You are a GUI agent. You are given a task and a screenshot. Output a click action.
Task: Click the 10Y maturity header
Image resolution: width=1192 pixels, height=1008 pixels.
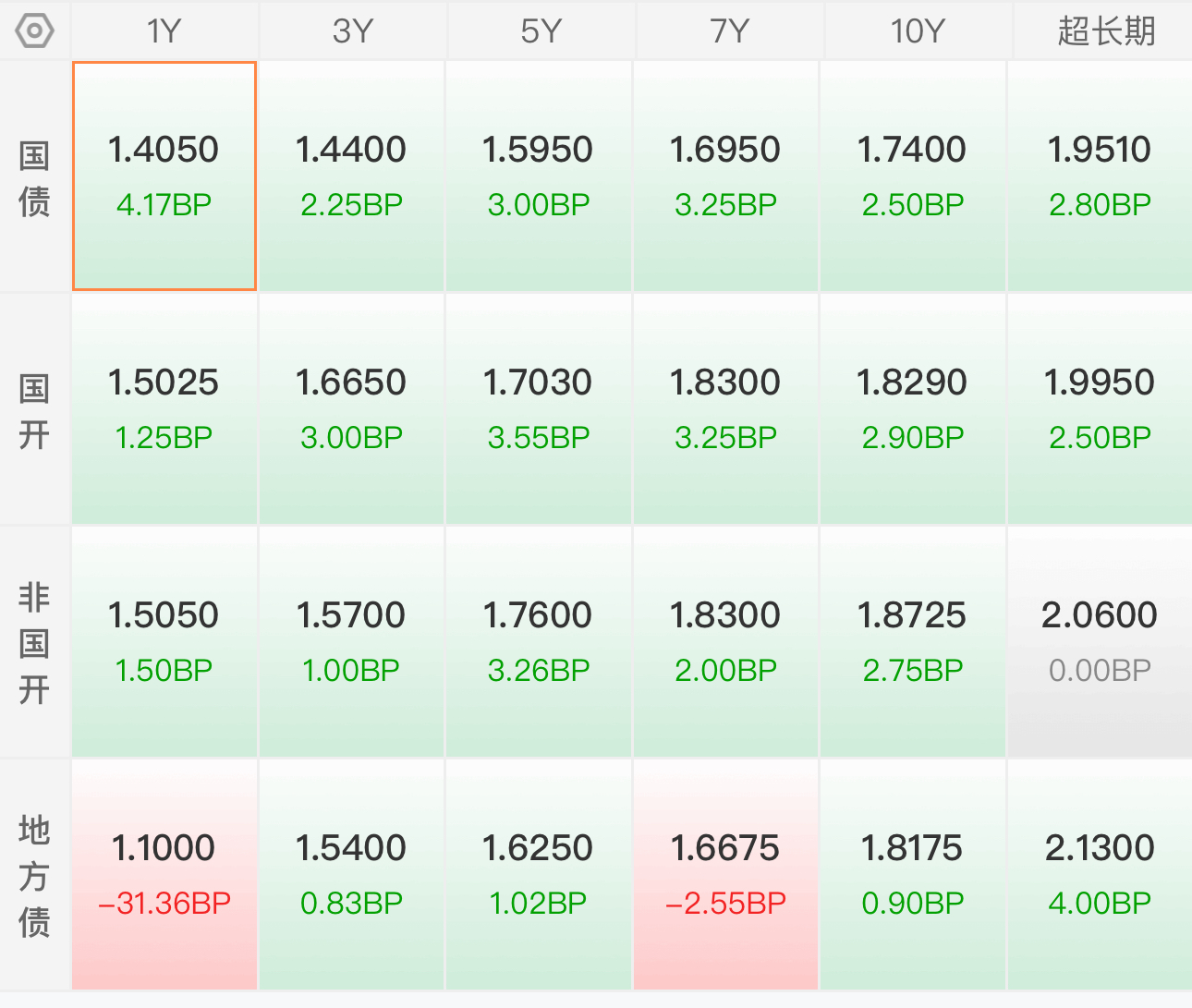tap(917, 30)
